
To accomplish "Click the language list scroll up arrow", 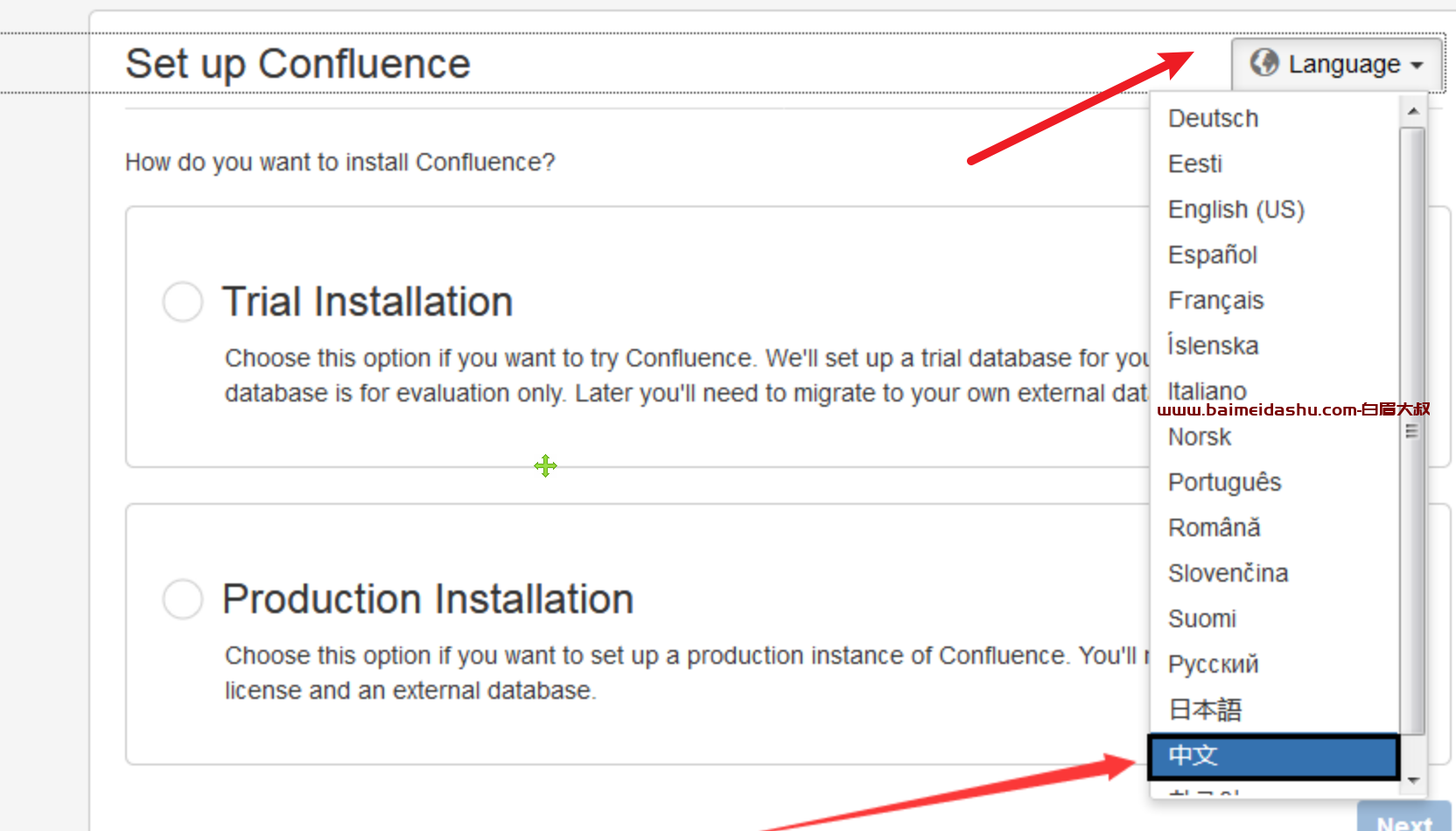I will point(1412,112).
